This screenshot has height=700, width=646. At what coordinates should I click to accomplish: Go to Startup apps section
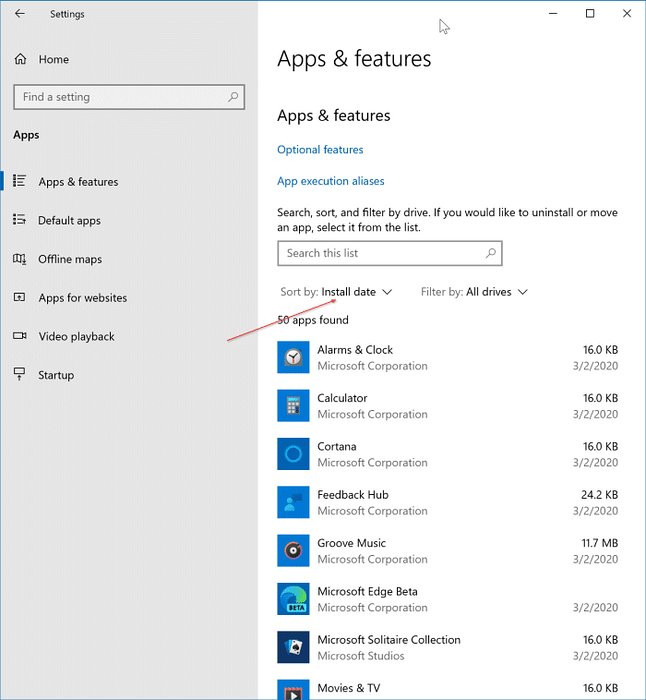tap(56, 375)
